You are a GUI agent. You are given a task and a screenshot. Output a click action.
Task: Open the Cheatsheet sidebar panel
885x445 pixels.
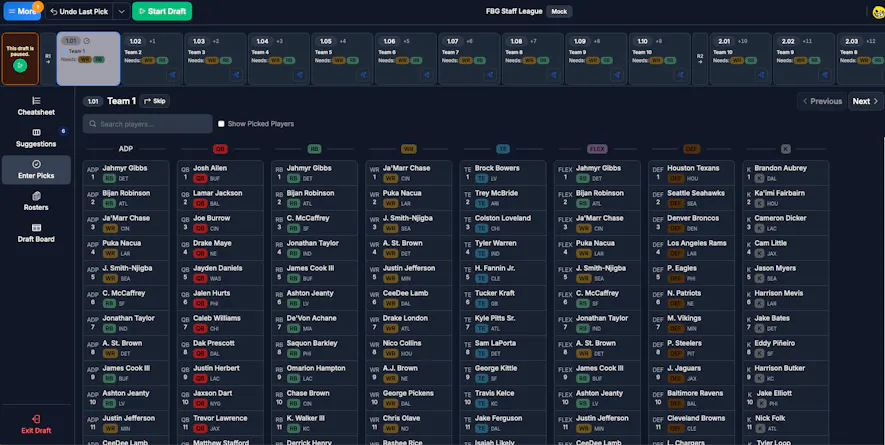36,106
